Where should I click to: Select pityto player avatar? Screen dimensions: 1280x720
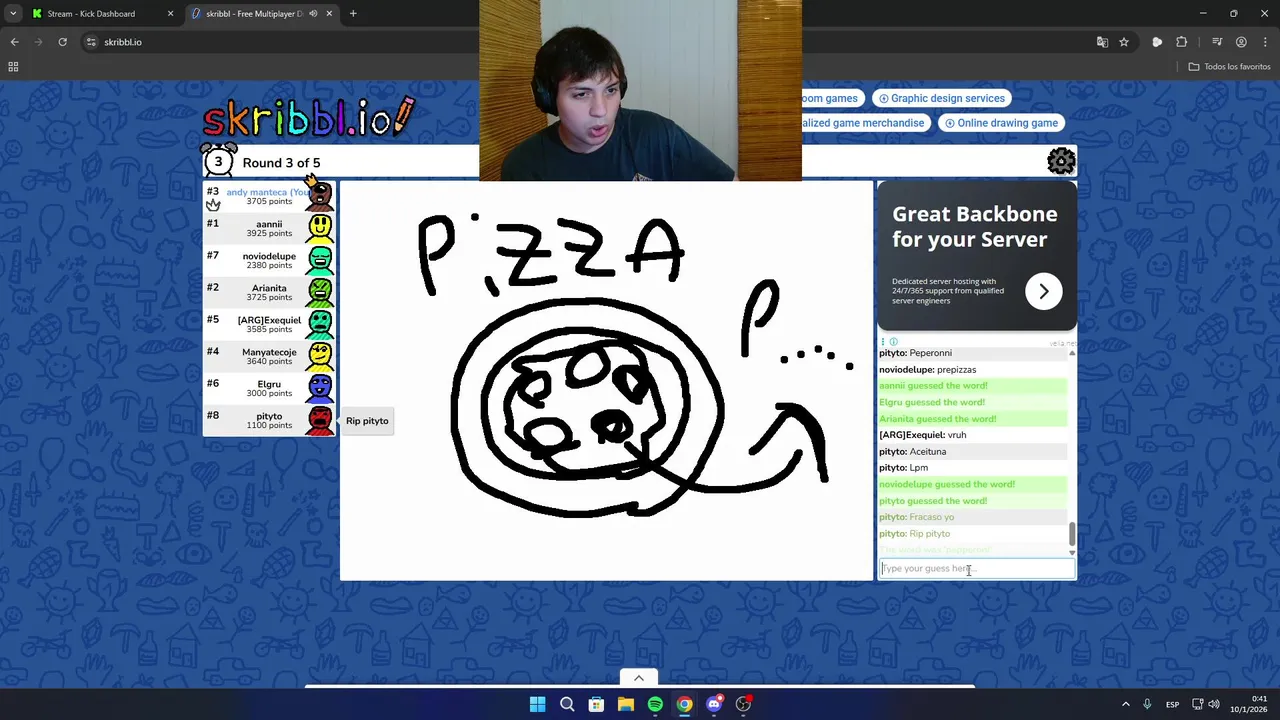click(x=320, y=420)
